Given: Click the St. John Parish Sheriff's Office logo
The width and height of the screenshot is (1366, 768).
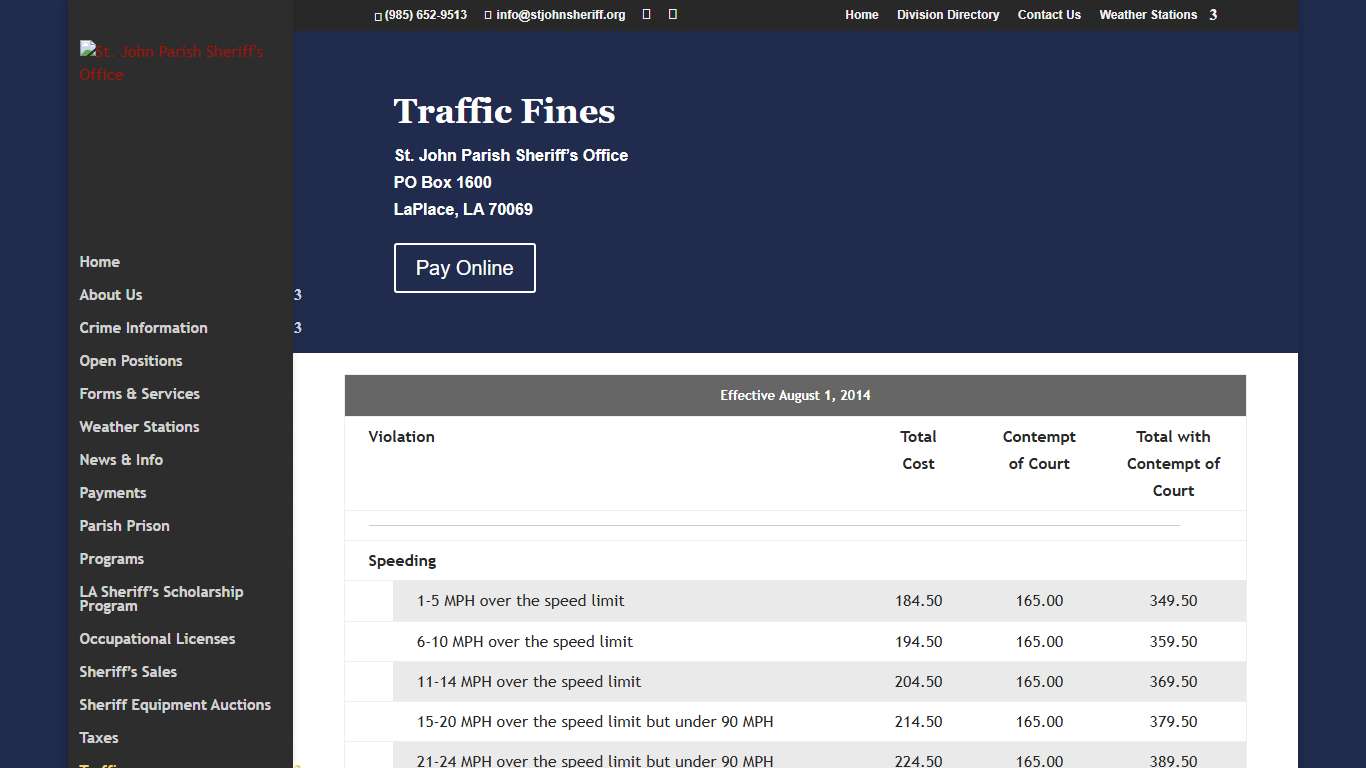Looking at the screenshot, I should coord(171,62).
